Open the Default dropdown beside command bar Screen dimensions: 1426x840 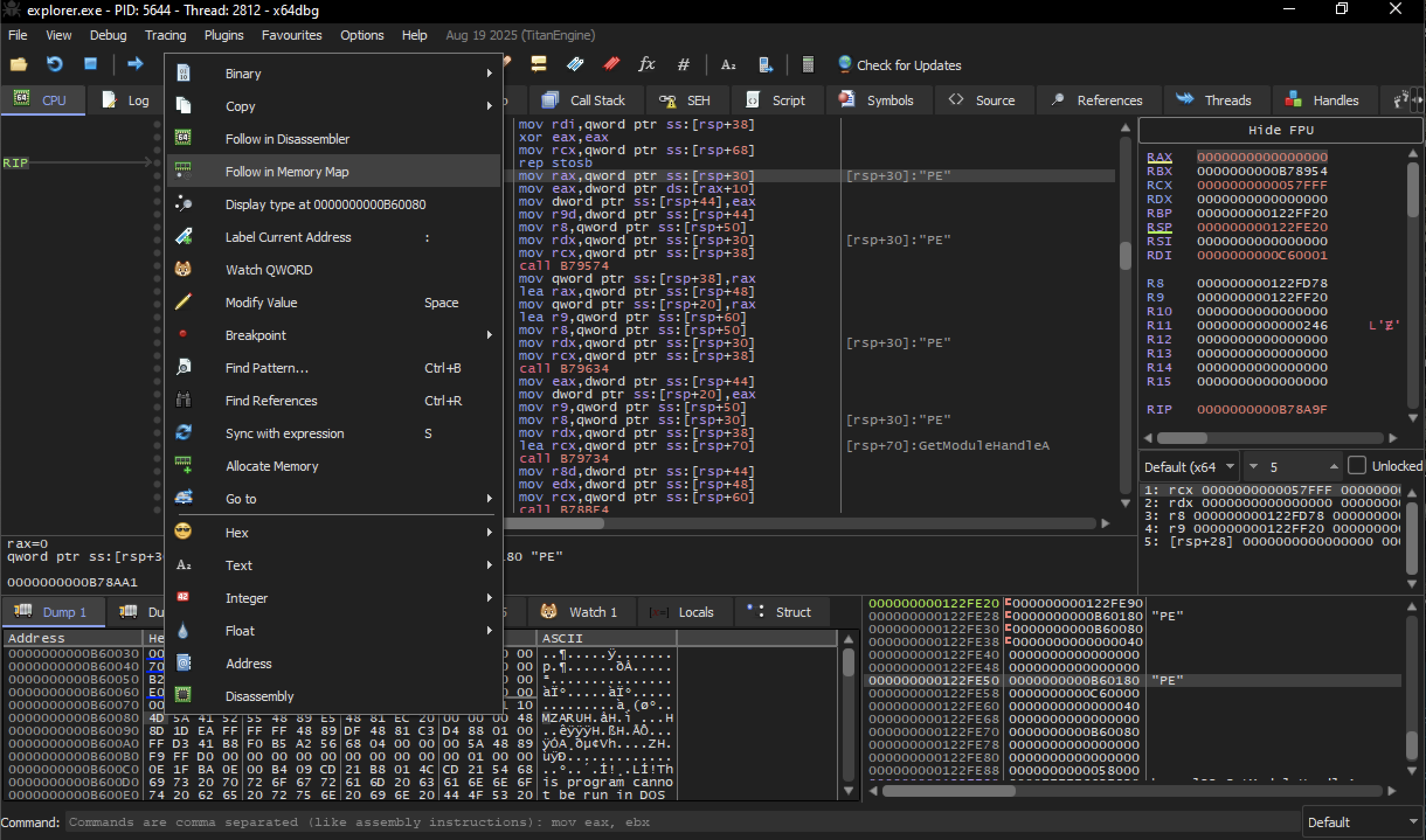coord(1363,822)
